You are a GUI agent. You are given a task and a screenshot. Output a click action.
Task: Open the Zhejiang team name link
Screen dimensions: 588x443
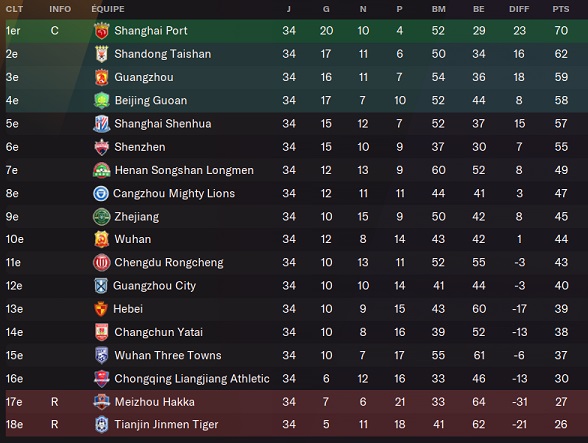pos(137,217)
